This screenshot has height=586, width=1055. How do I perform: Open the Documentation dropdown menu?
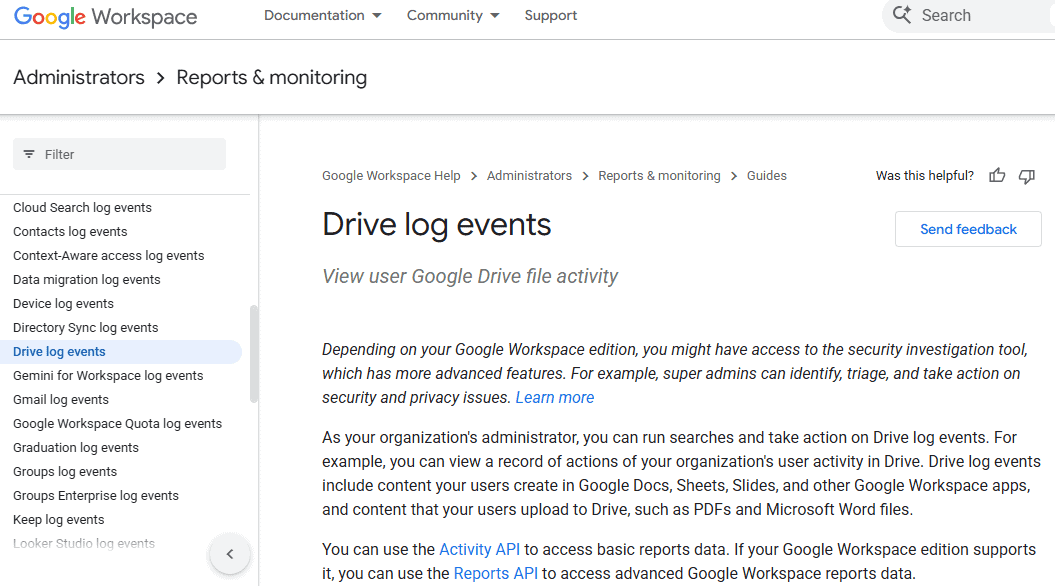pyautogui.click(x=322, y=15)
